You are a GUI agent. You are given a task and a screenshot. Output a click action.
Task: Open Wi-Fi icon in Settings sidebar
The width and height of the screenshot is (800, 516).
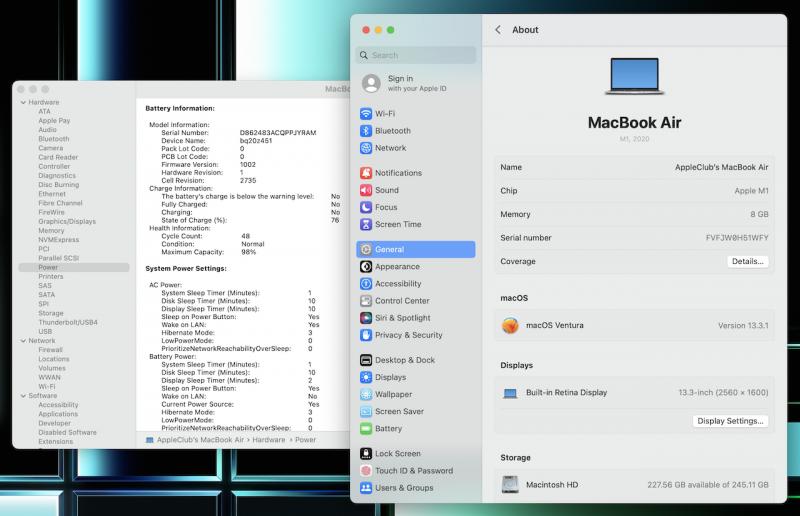coord(366,113)
